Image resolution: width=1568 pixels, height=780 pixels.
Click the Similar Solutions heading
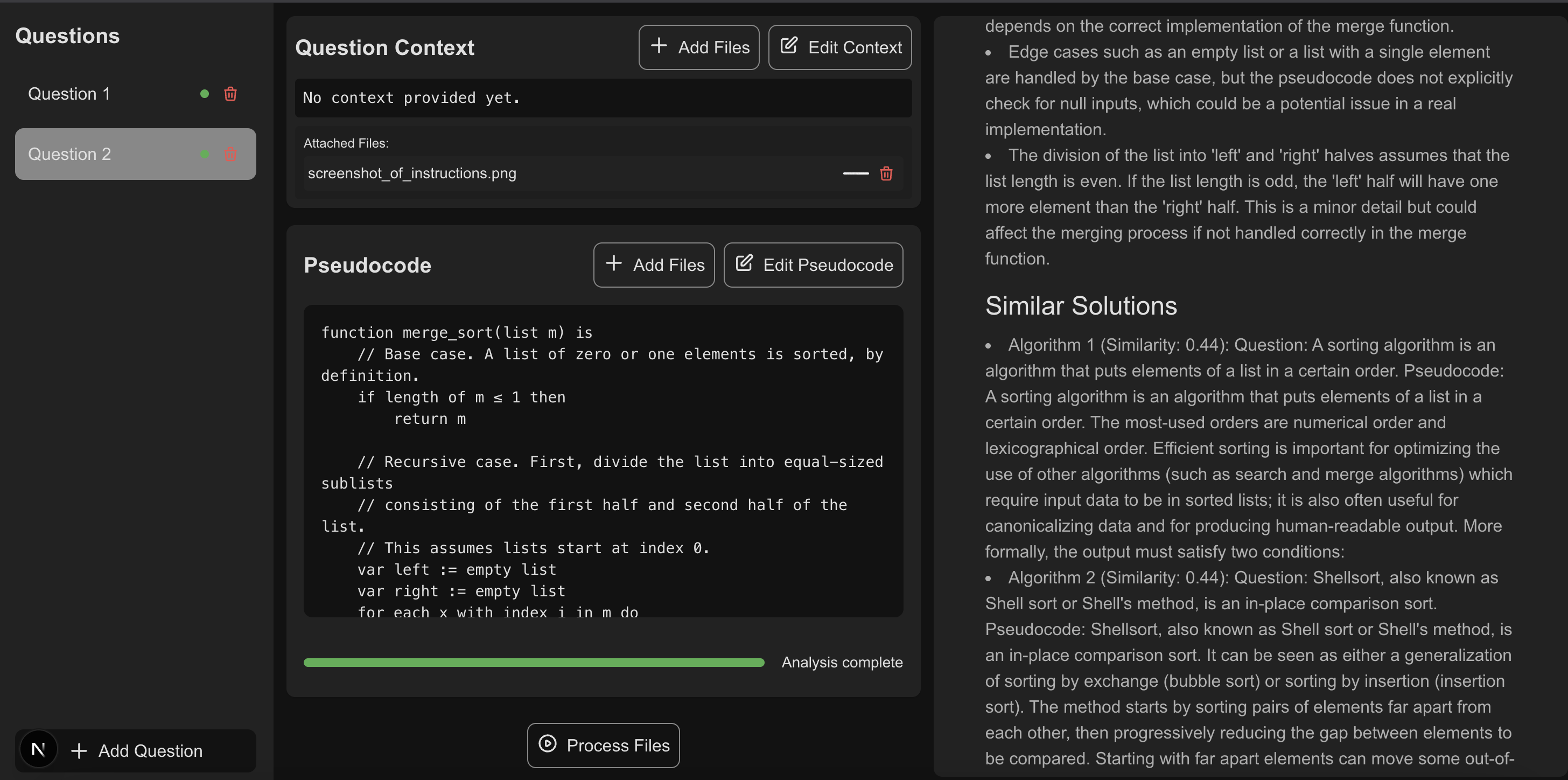[1081, 305]
